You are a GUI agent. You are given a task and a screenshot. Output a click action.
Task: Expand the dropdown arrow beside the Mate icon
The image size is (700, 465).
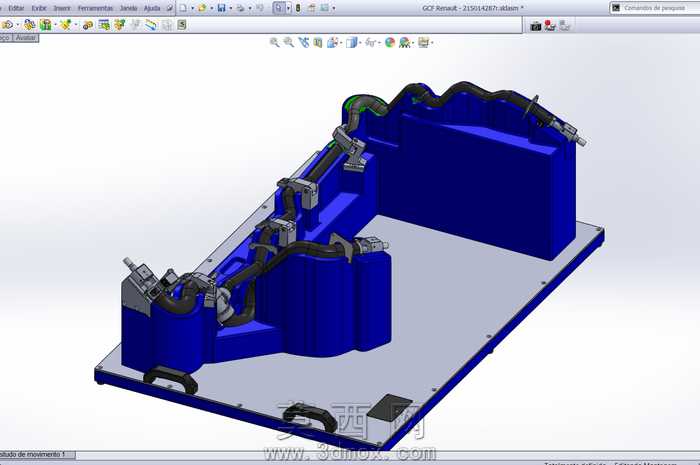tap(55, 25)
